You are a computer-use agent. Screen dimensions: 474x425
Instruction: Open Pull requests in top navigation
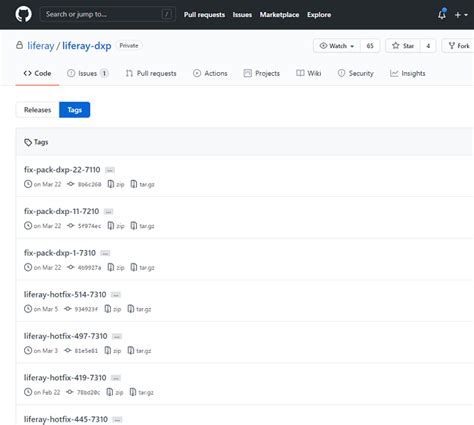pyautogui.click(x=204, y=15)
